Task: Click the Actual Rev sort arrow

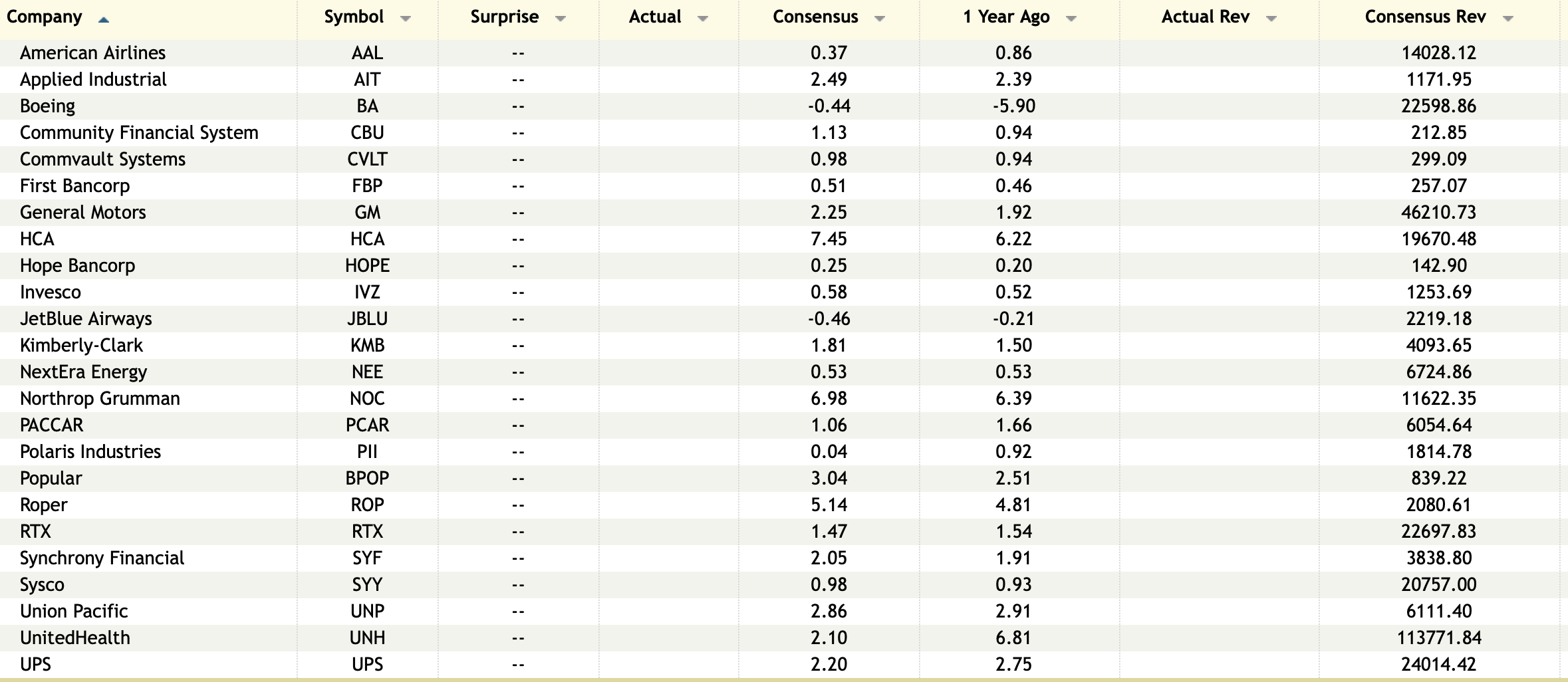Action: [x=1271, y=19]
